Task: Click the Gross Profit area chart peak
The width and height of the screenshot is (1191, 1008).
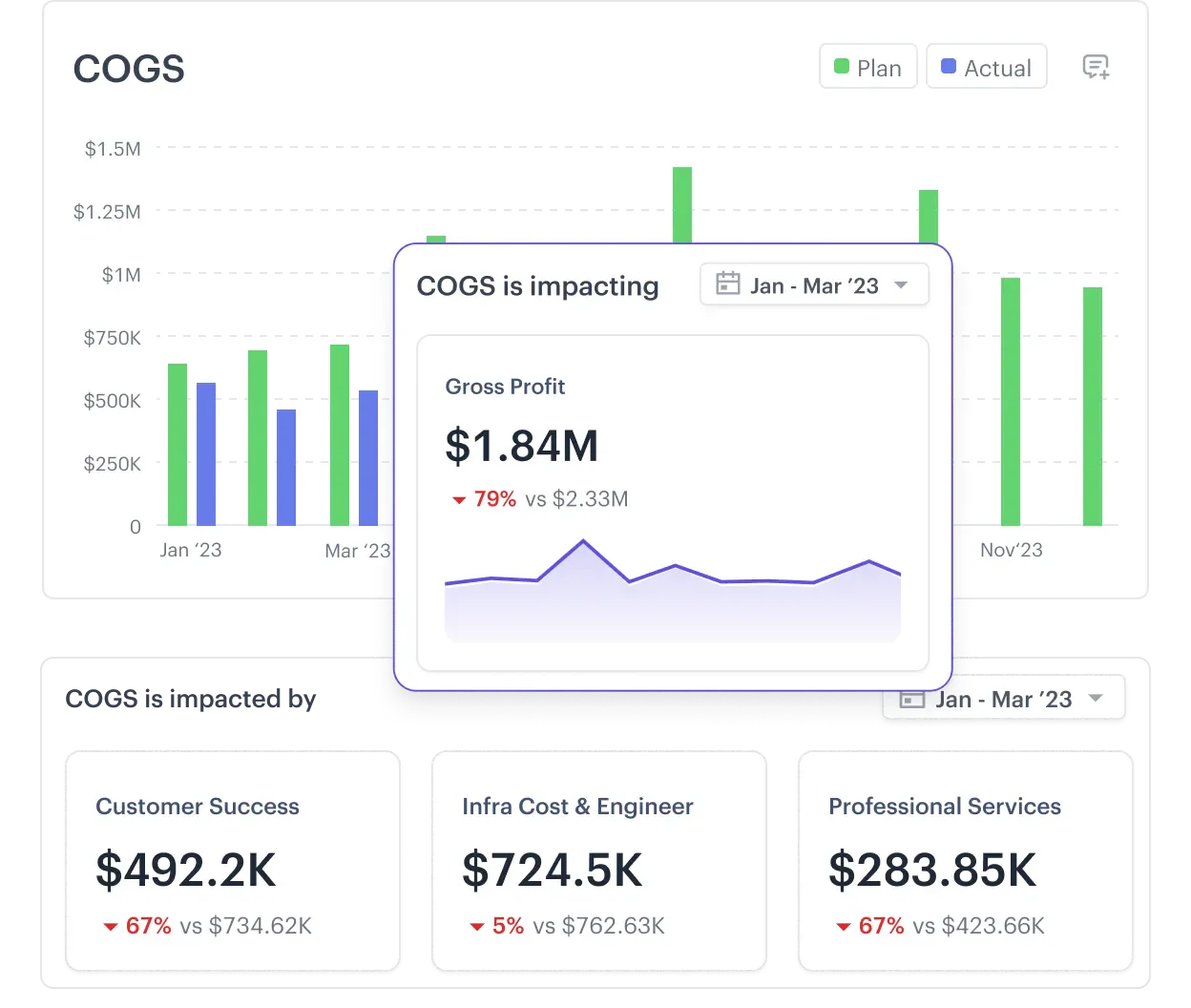Action: [x=583, y=542]
